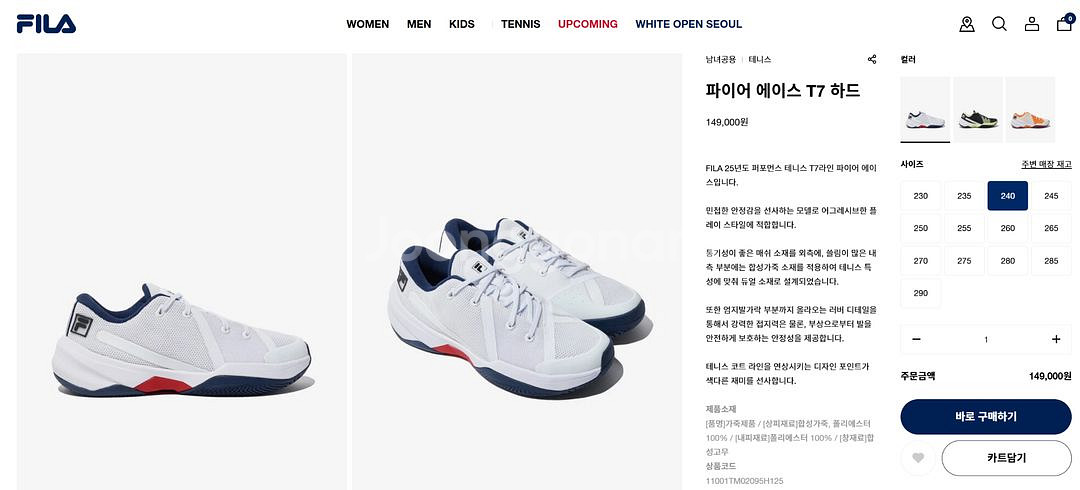1080x490 pixels.
Task: Select shoe size 230
Action: 920,196
